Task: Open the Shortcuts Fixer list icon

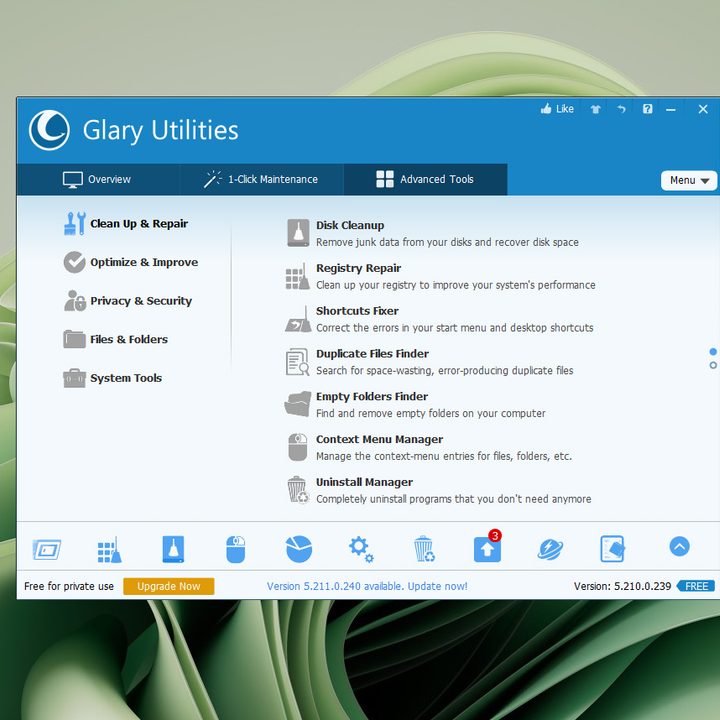Action: 298,319
